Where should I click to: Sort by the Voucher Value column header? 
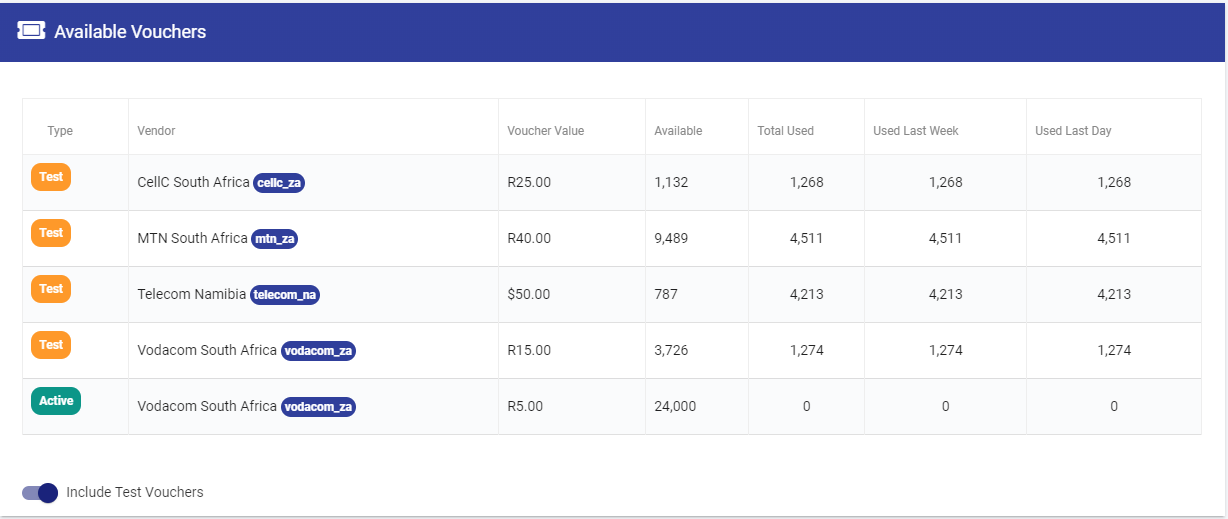coord(545,131)
